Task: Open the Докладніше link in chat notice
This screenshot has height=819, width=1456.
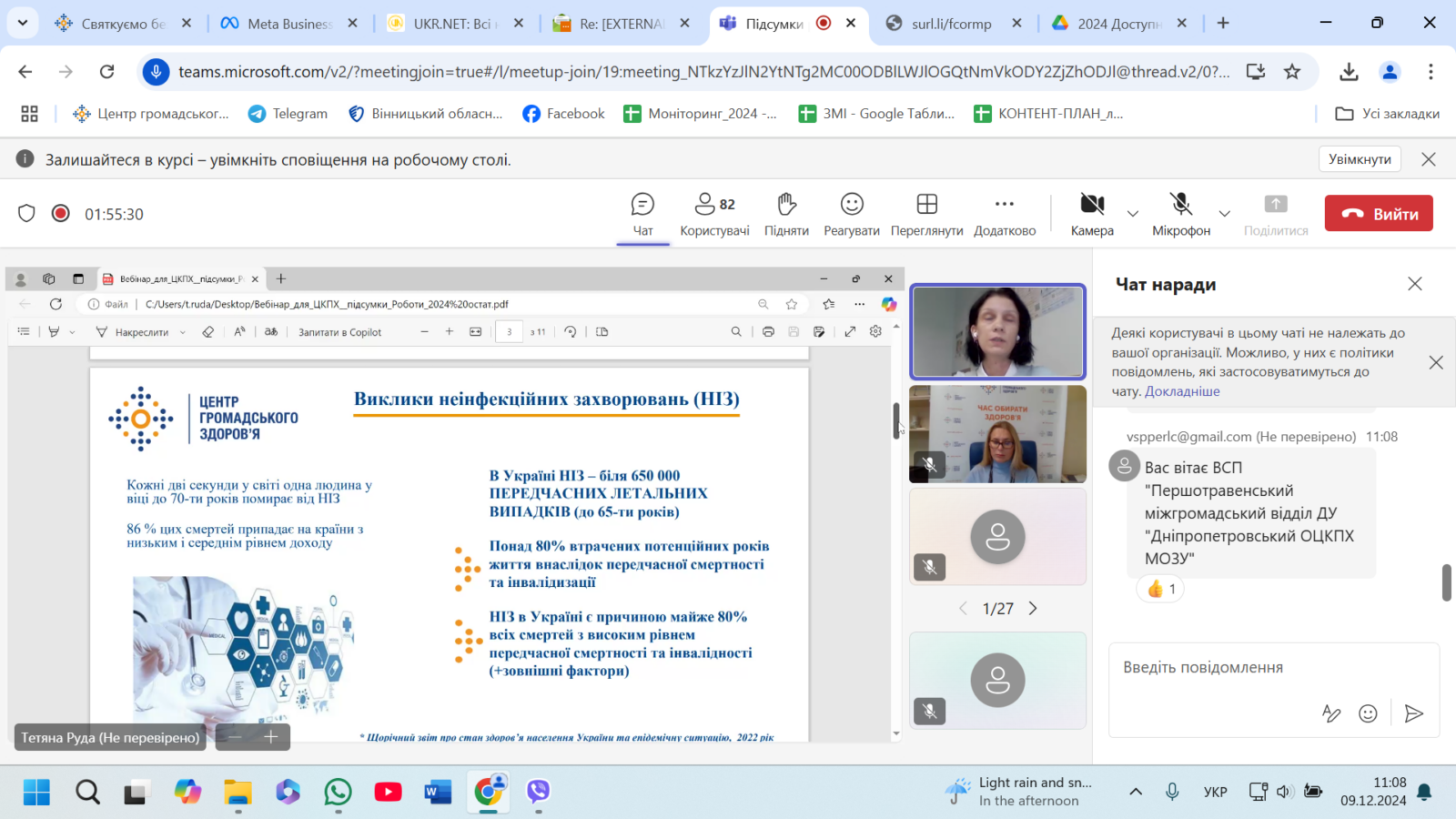Action: click(x=1182, y=391)
